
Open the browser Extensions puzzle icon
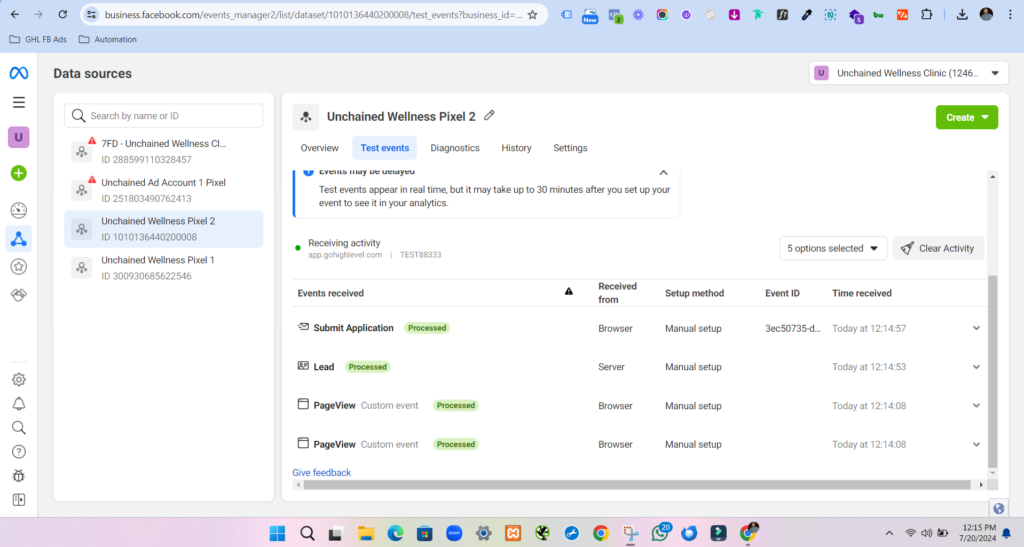926,14
